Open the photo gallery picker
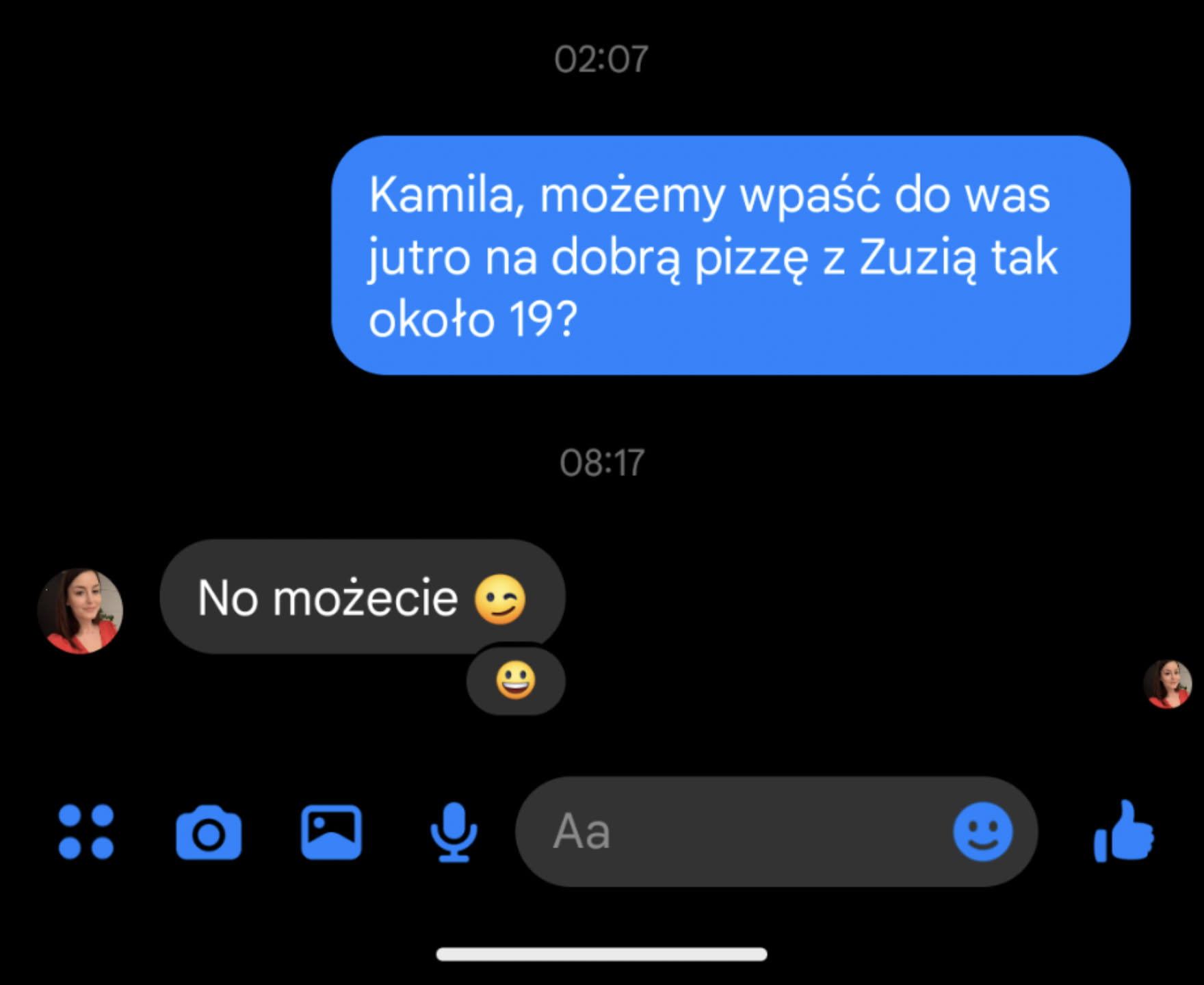 click(x=331, y=832)
